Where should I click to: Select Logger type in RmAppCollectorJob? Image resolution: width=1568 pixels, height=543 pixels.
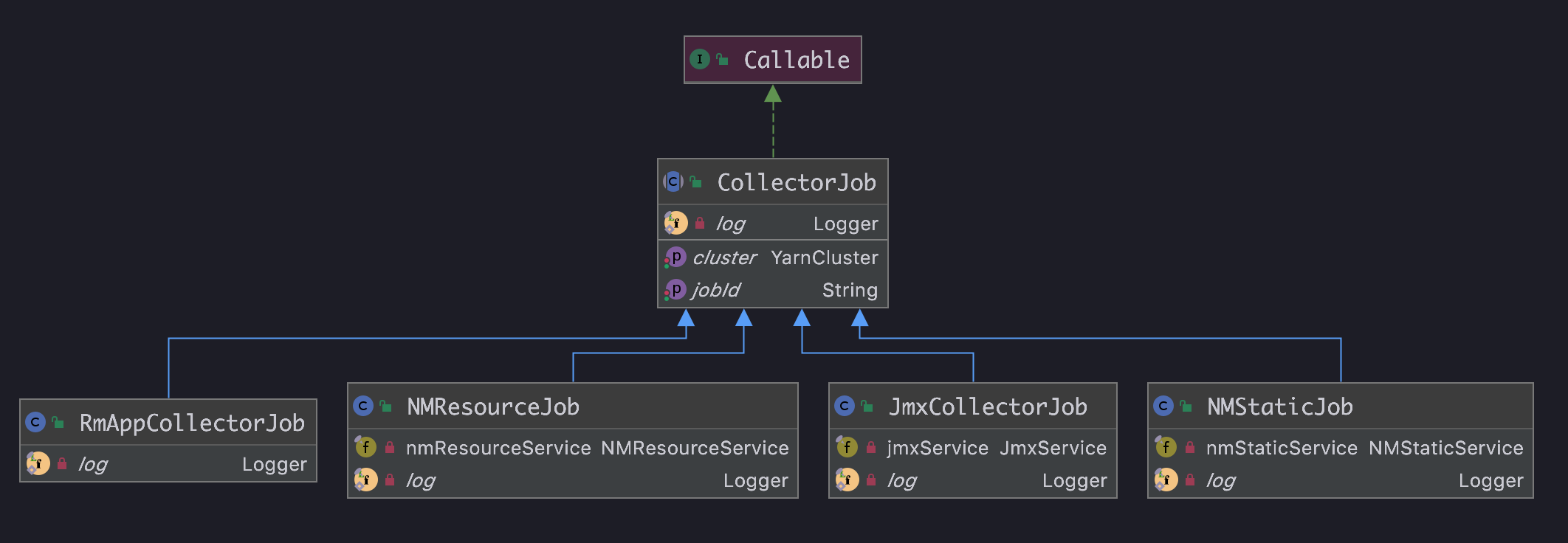tap(274, 464)
